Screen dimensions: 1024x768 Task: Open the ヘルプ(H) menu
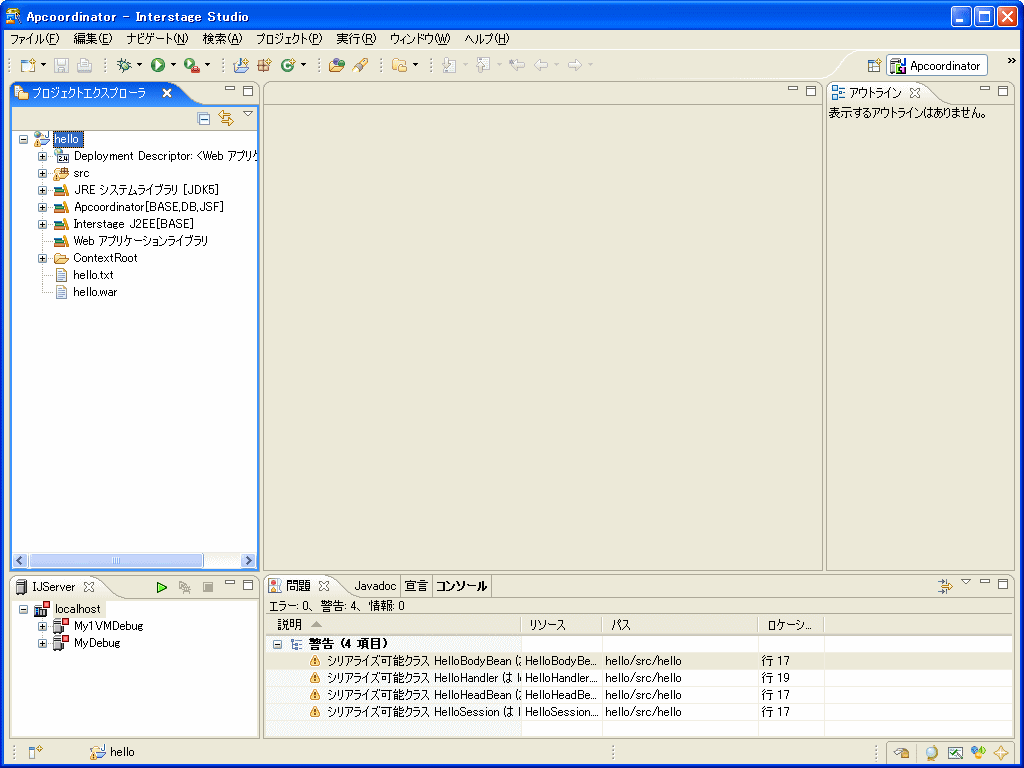487,39
